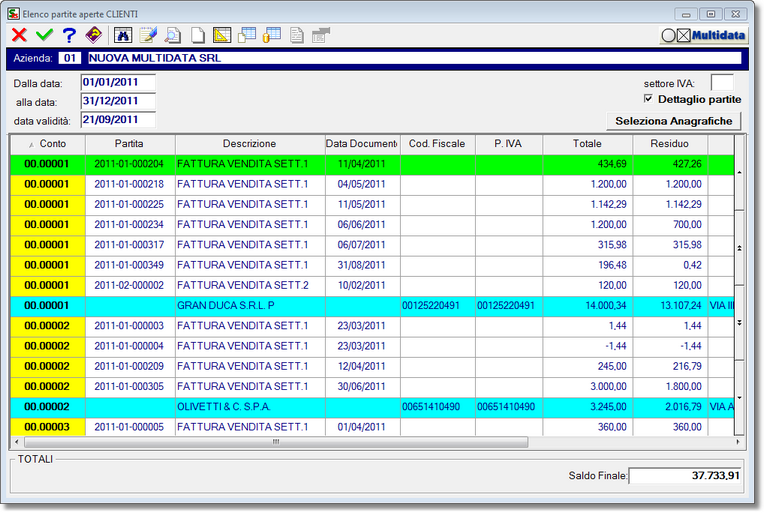
Task: Click Cod. Fiscale 00125220491 cell
Action: point(437,306)
